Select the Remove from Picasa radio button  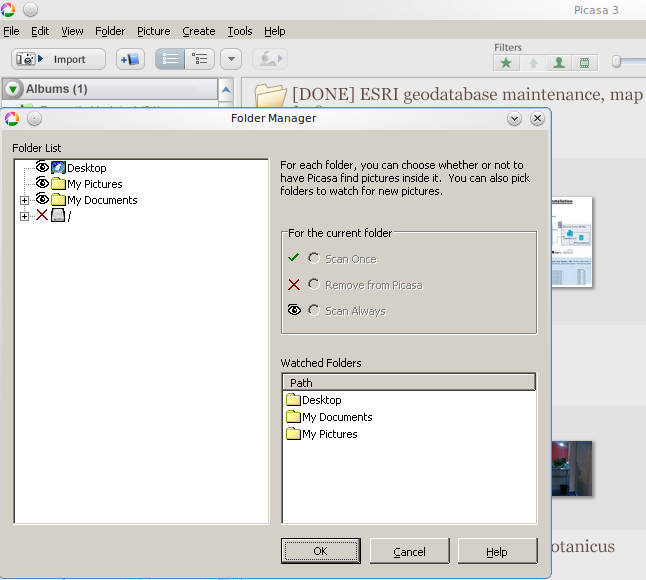click(x=314, y=284)
